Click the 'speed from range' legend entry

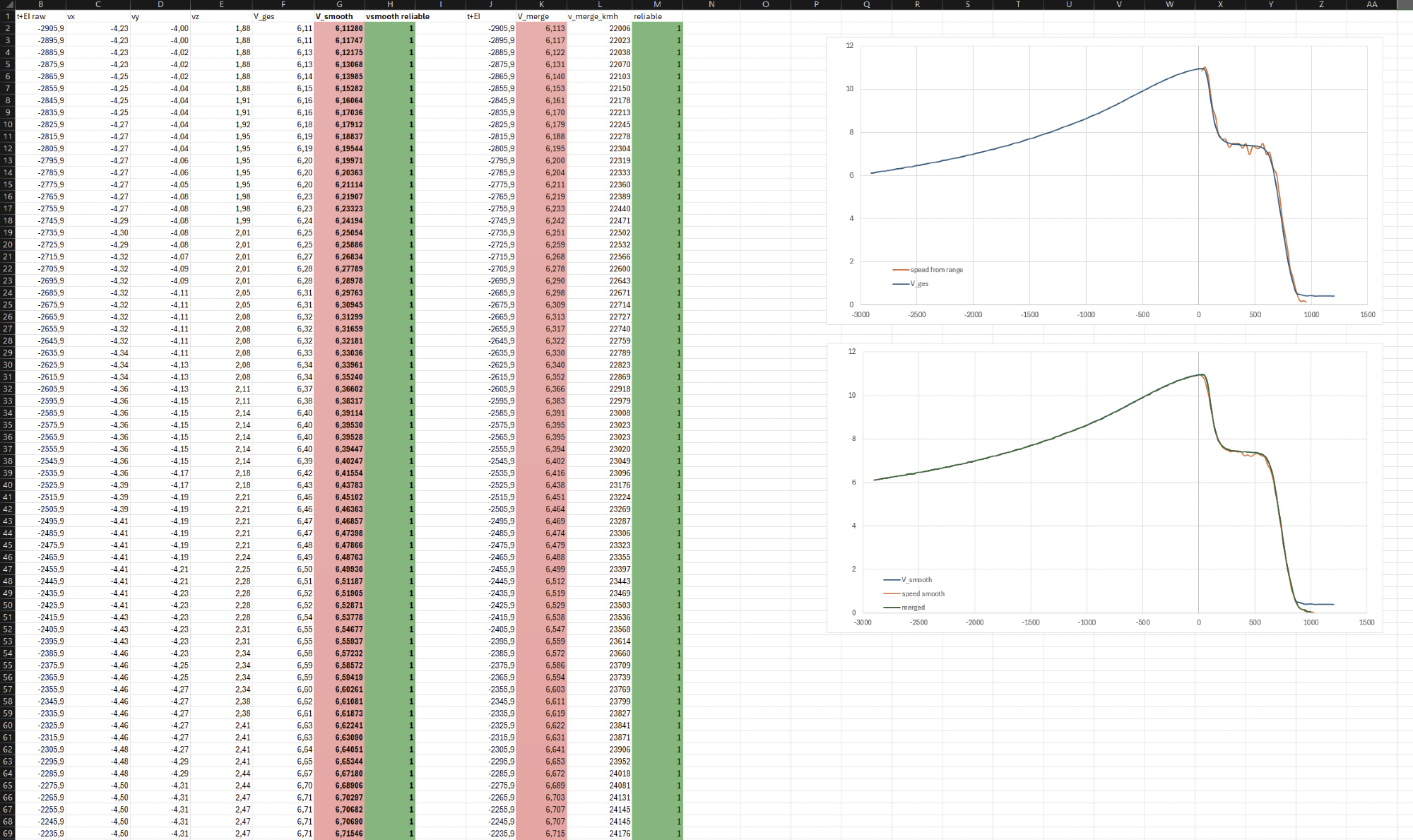pyautogui.click(x=935, y=270)
